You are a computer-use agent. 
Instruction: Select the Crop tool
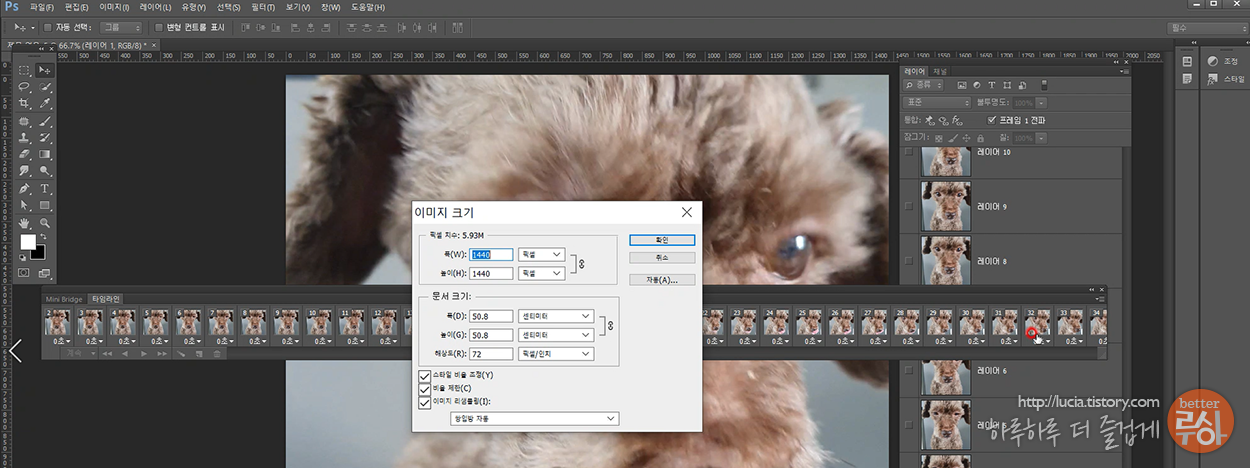[x=24, y=104]
